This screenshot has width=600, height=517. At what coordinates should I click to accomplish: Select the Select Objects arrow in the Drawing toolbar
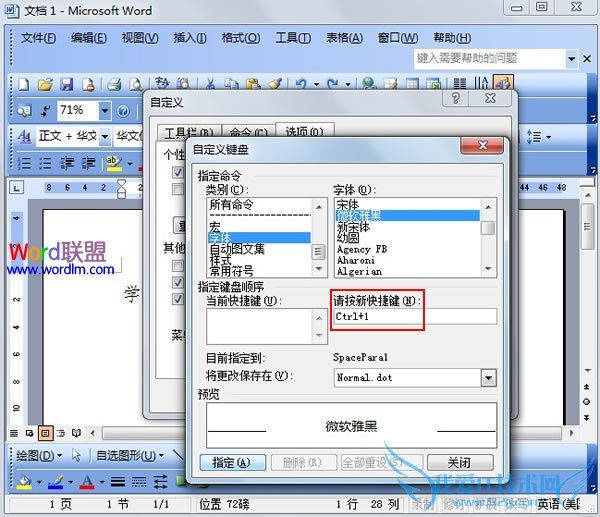pyautogui.click(x=76, y=455)
